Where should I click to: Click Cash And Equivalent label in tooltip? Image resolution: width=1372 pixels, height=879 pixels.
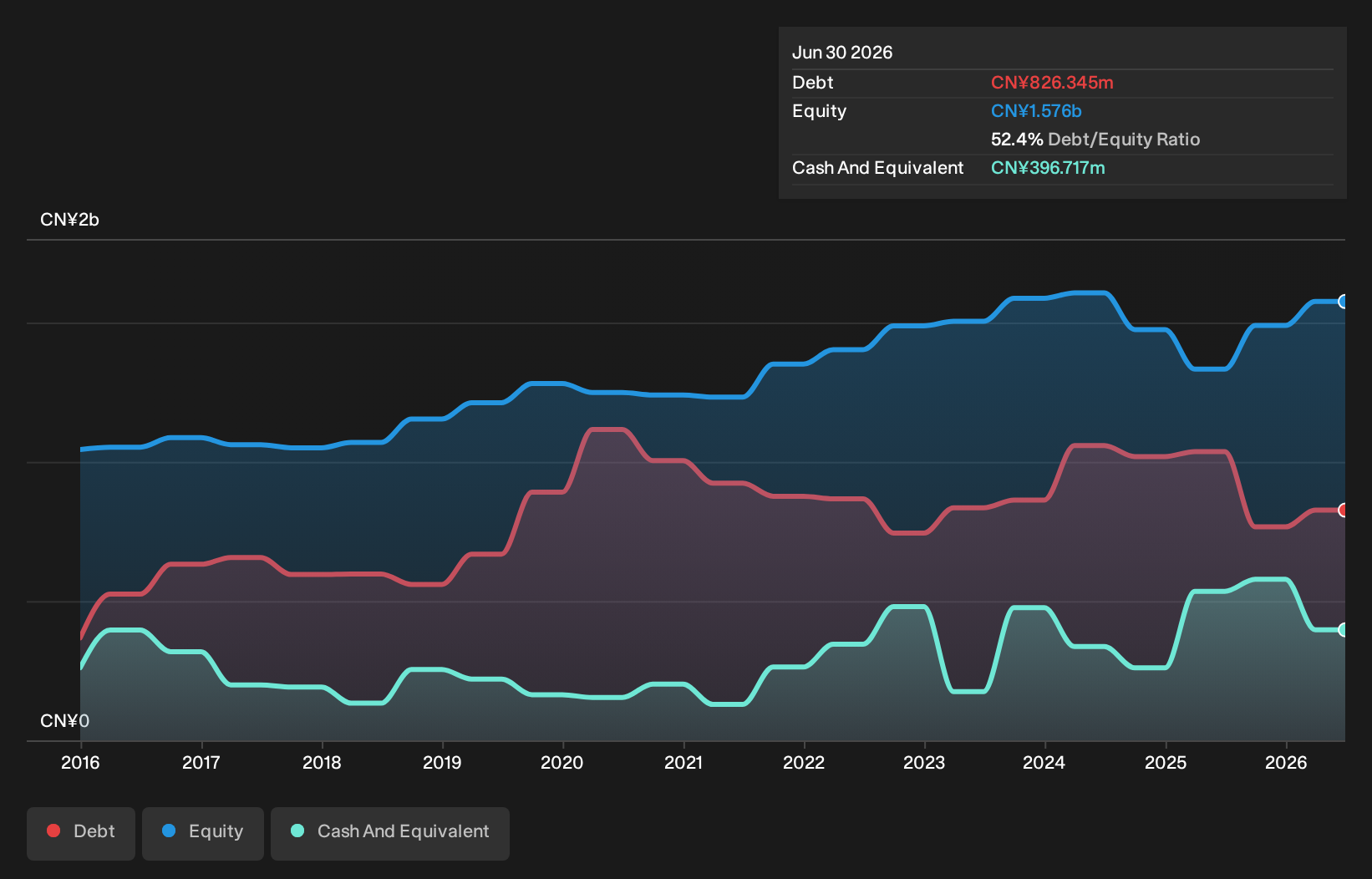pos(878,168)
